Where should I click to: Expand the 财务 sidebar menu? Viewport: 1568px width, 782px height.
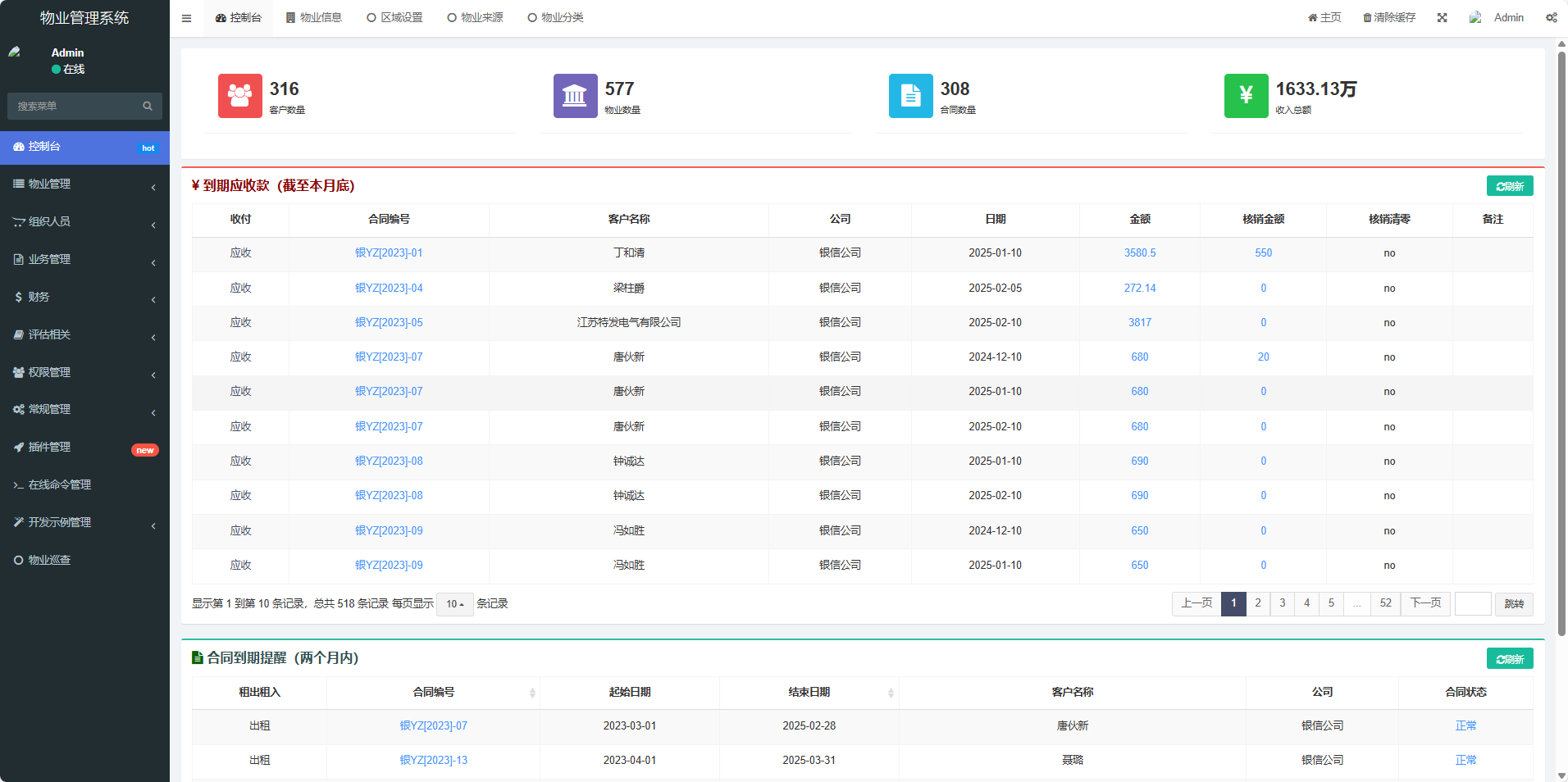click(84, 297)
